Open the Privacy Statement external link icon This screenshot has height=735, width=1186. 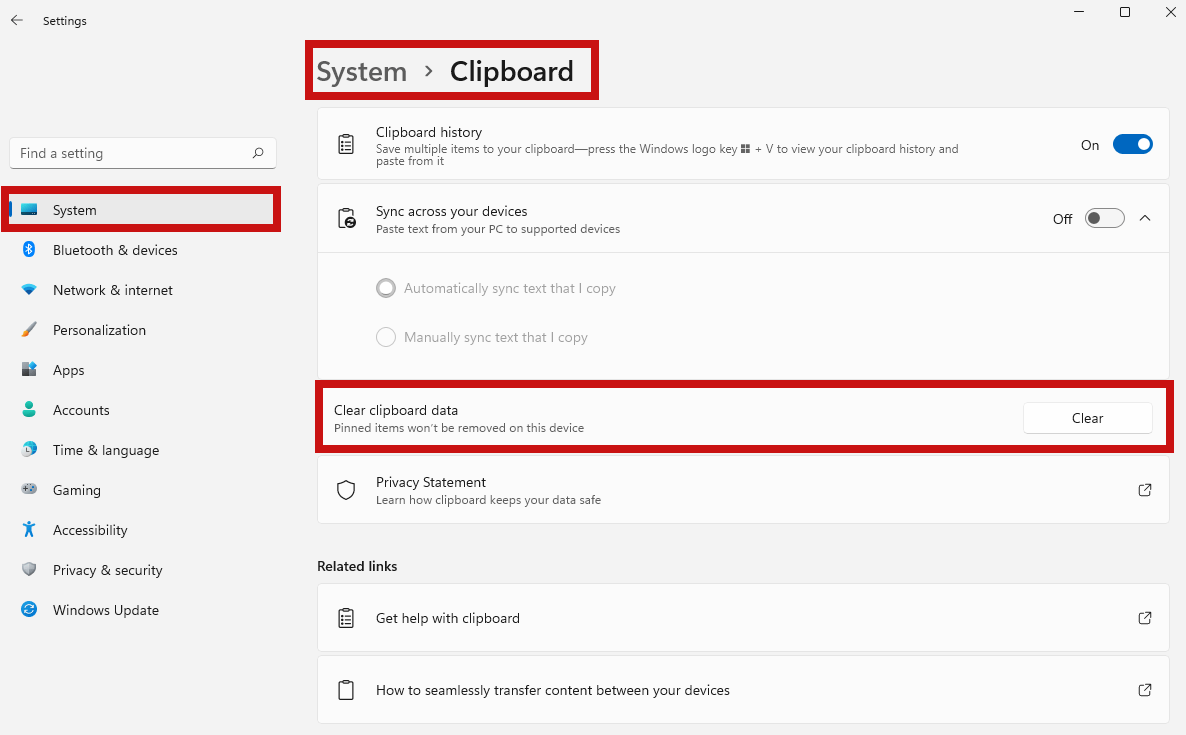[1144, 490]
